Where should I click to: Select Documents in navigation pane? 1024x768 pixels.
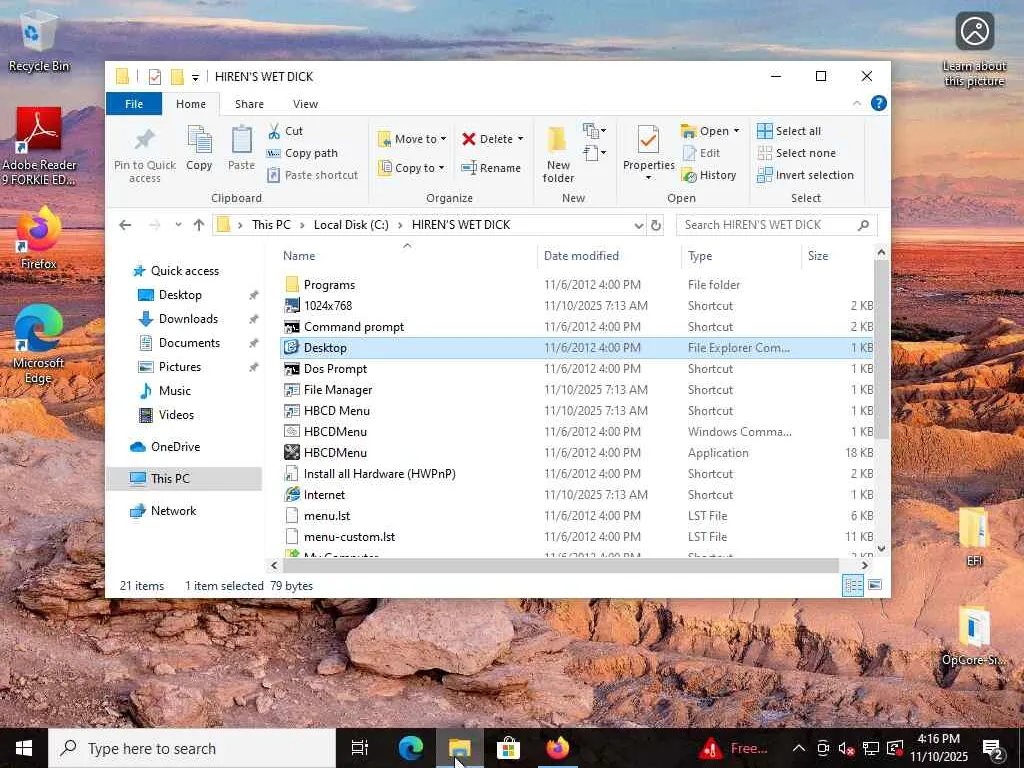pyautogui.click(x=189, y=343)
